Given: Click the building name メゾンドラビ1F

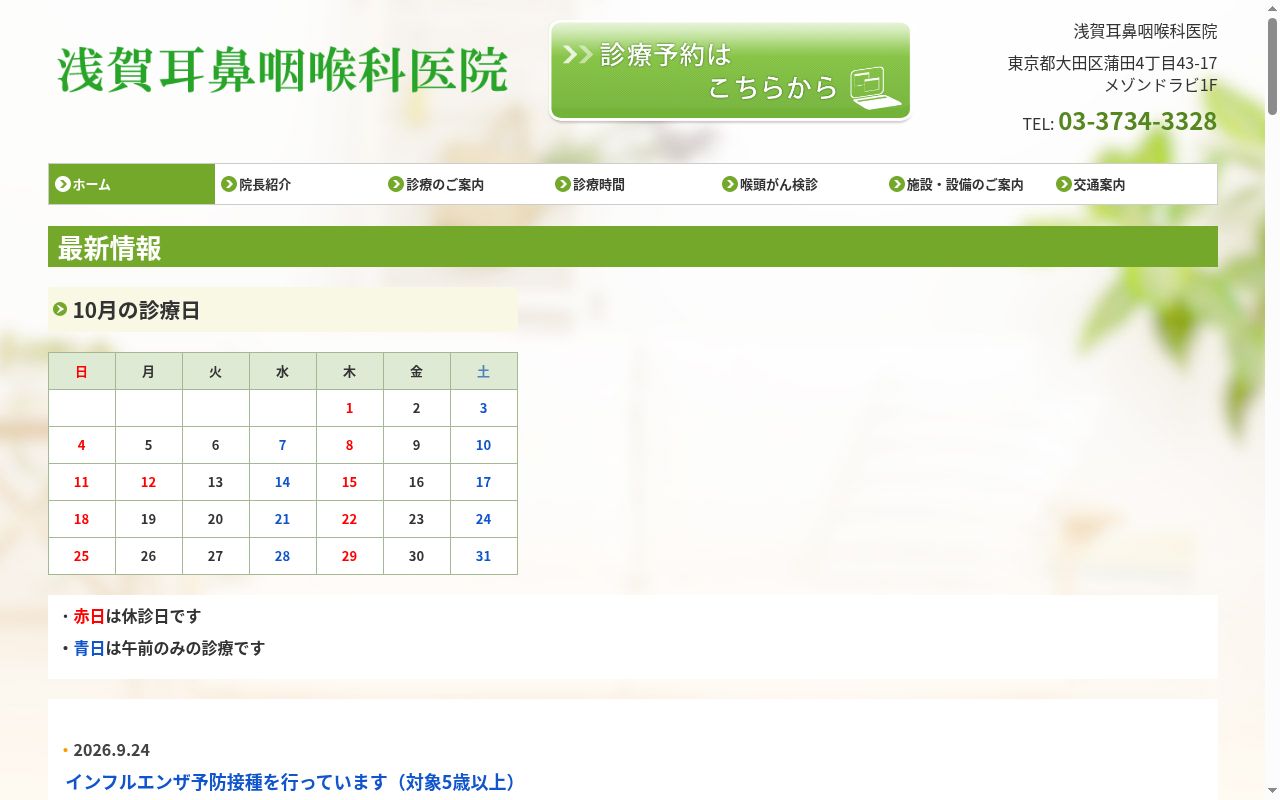Looking at the screenshot, I should [1160, 85].
